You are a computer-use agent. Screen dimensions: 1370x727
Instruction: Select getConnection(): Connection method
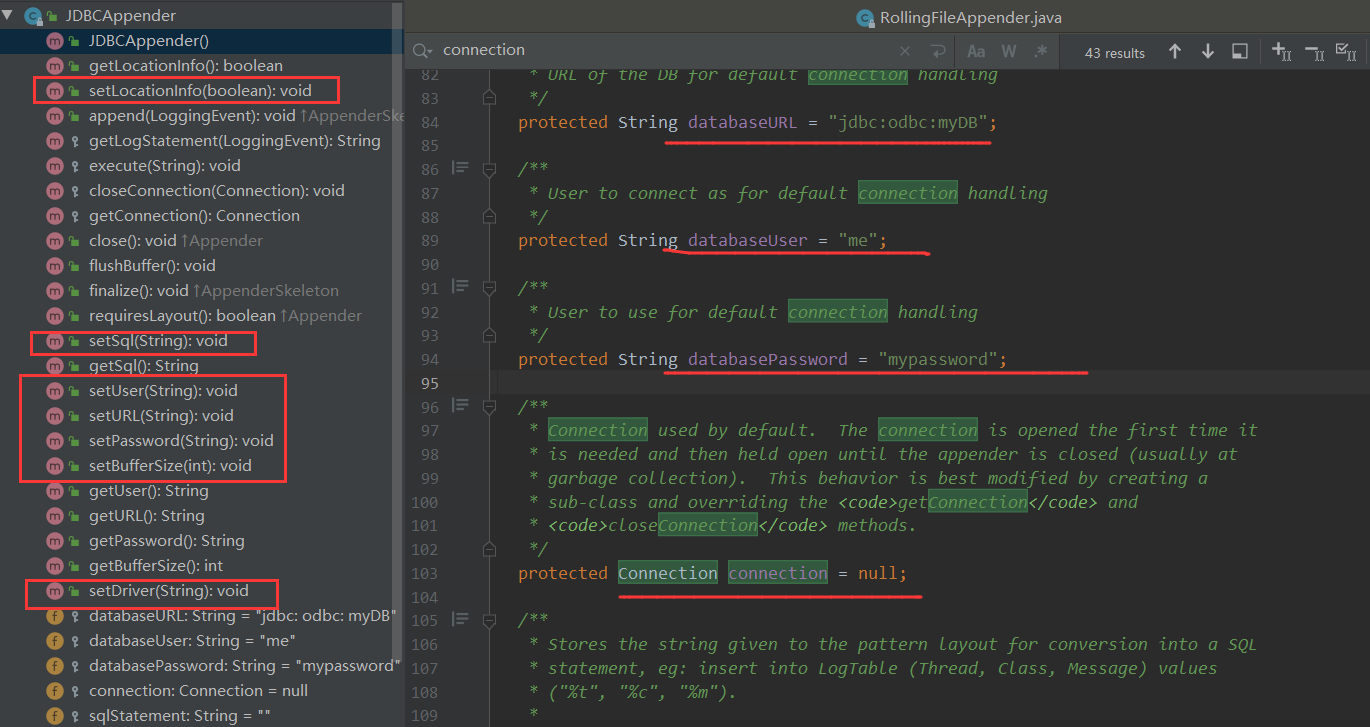[x=195, y=216]
